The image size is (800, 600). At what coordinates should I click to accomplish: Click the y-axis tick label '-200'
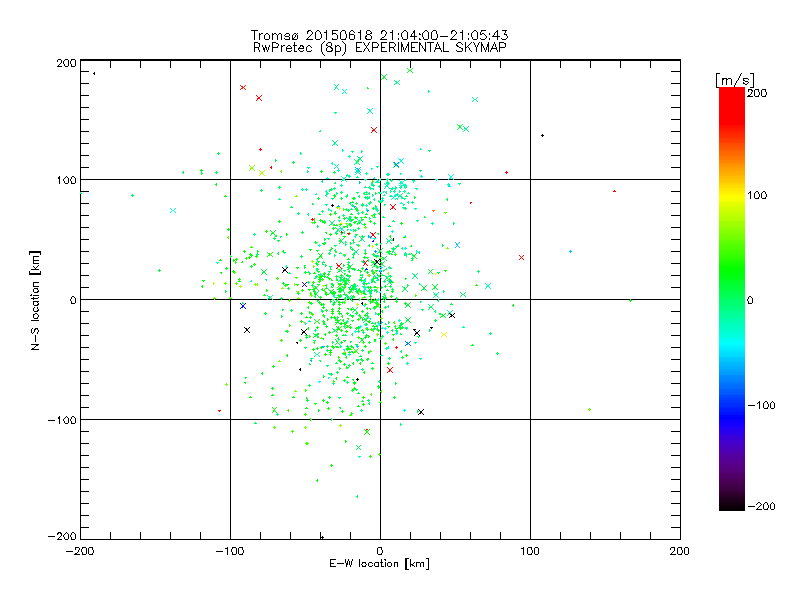point(62,536)
